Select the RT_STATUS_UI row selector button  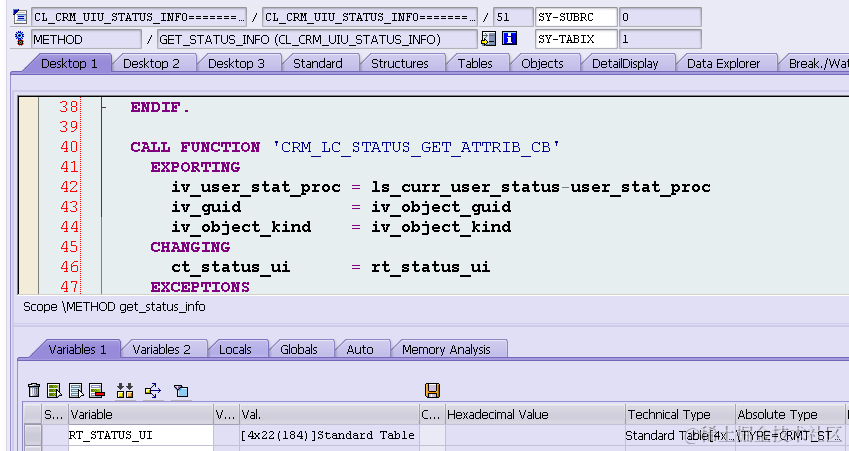click(33, 435)
